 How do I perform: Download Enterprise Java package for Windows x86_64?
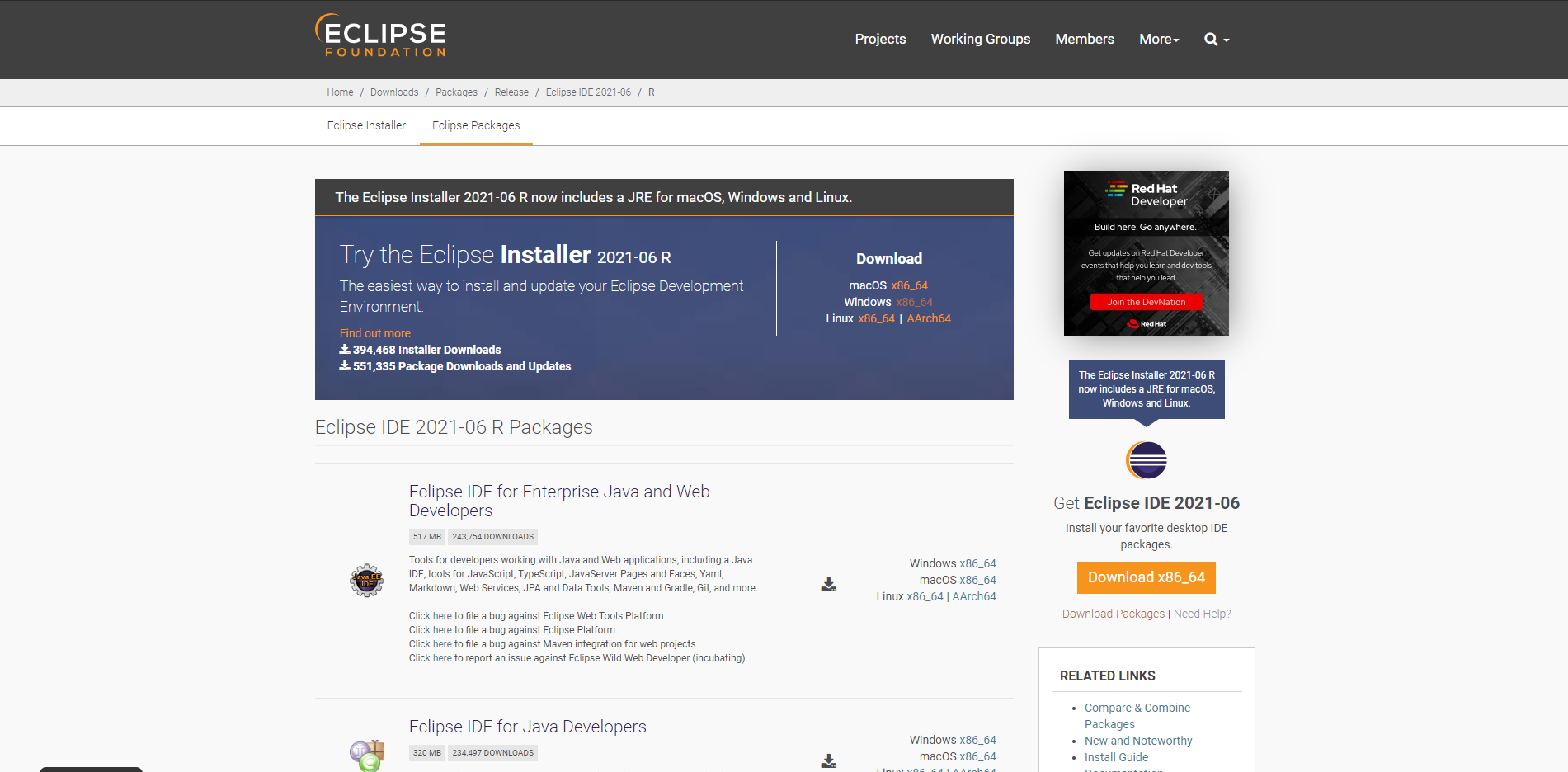coord(977,563)
